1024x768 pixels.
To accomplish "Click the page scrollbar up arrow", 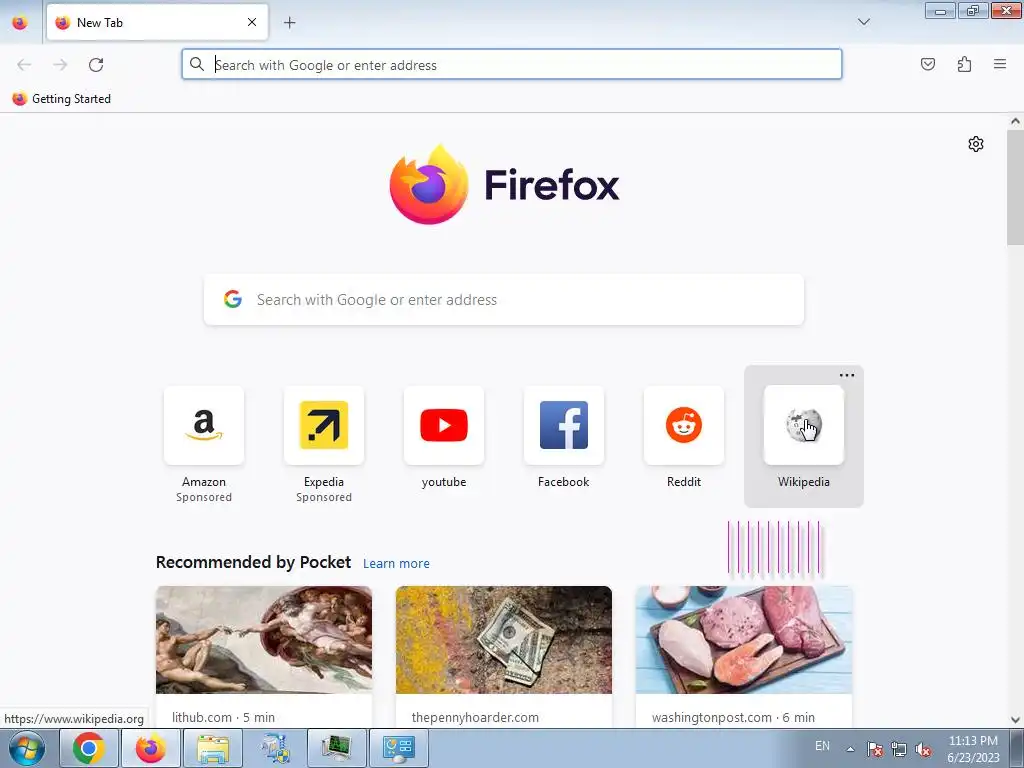I will (1015, 121).
